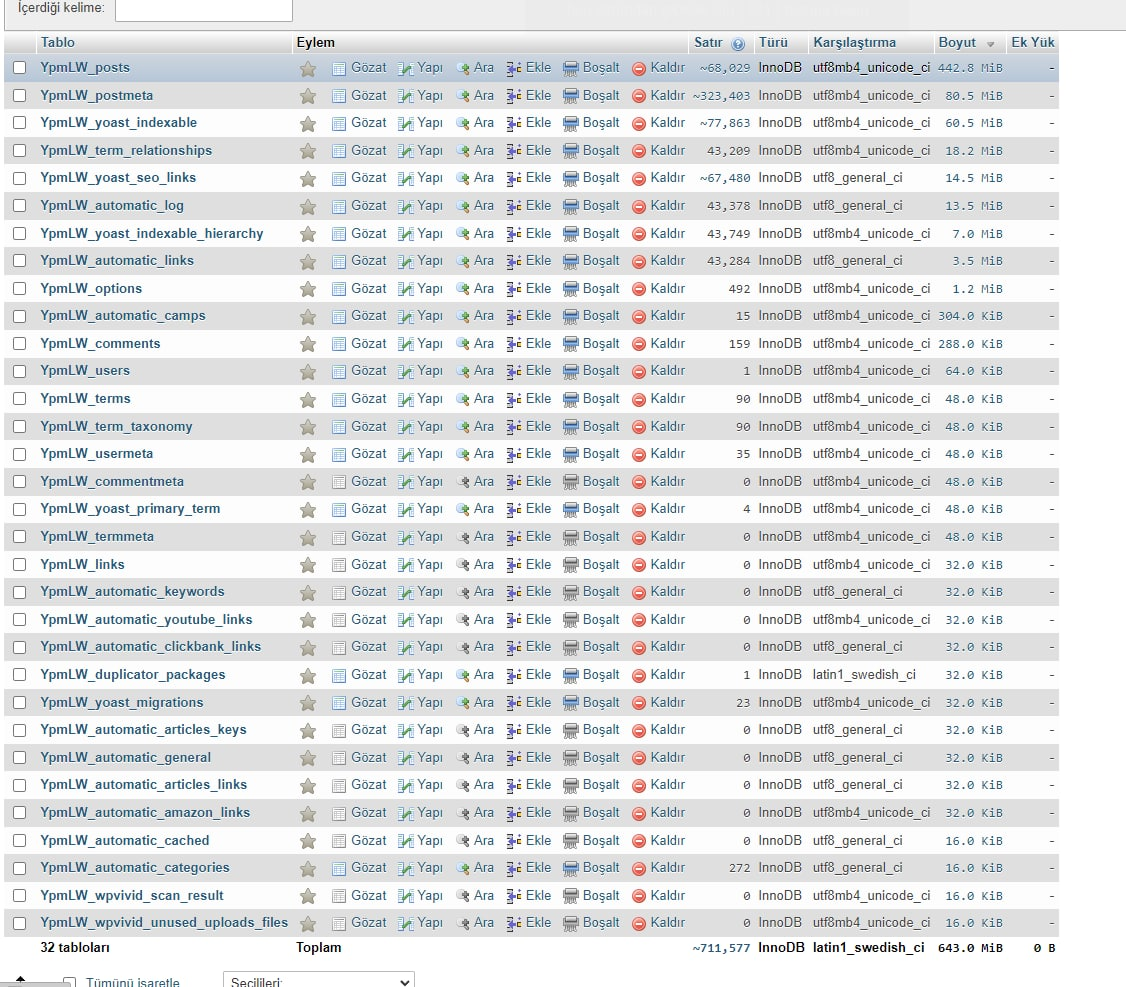The image size is (1126, 987).
Task: Click the Ekle insert icon for YpmLW_users
Action: pyautogui.click(x=513, y=371)
